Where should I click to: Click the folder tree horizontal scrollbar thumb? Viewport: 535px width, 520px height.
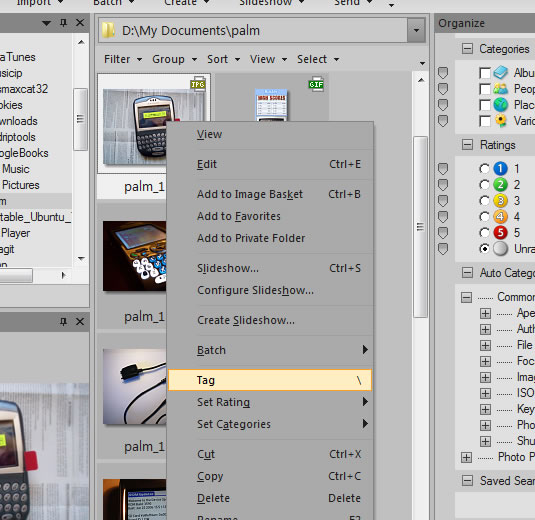point(16,275)
